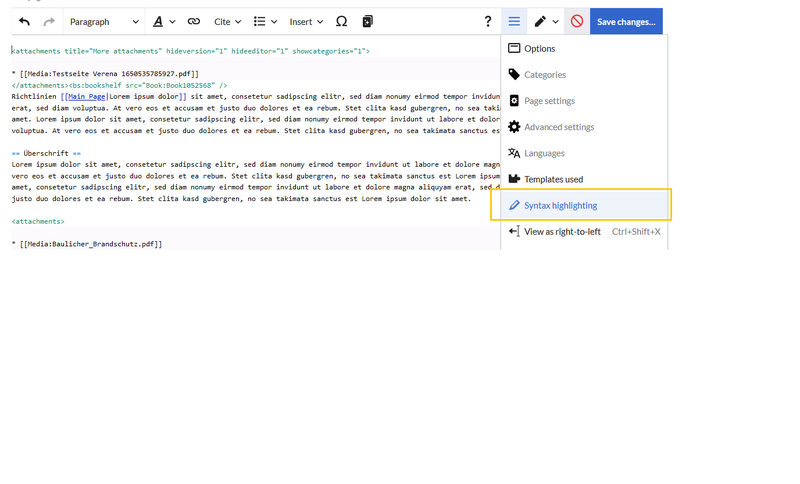
Task: Insert a link with chain icon
Action: 193,21
